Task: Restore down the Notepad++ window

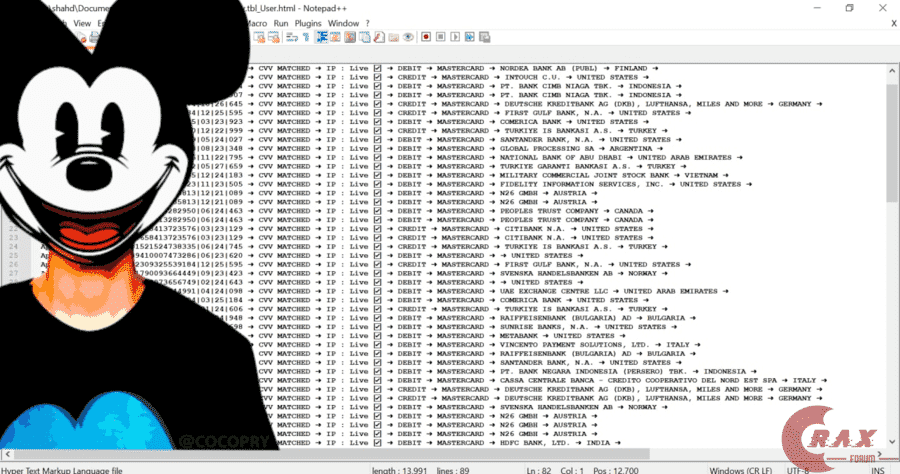Action: pyautogui.click(x=849, y=8)
